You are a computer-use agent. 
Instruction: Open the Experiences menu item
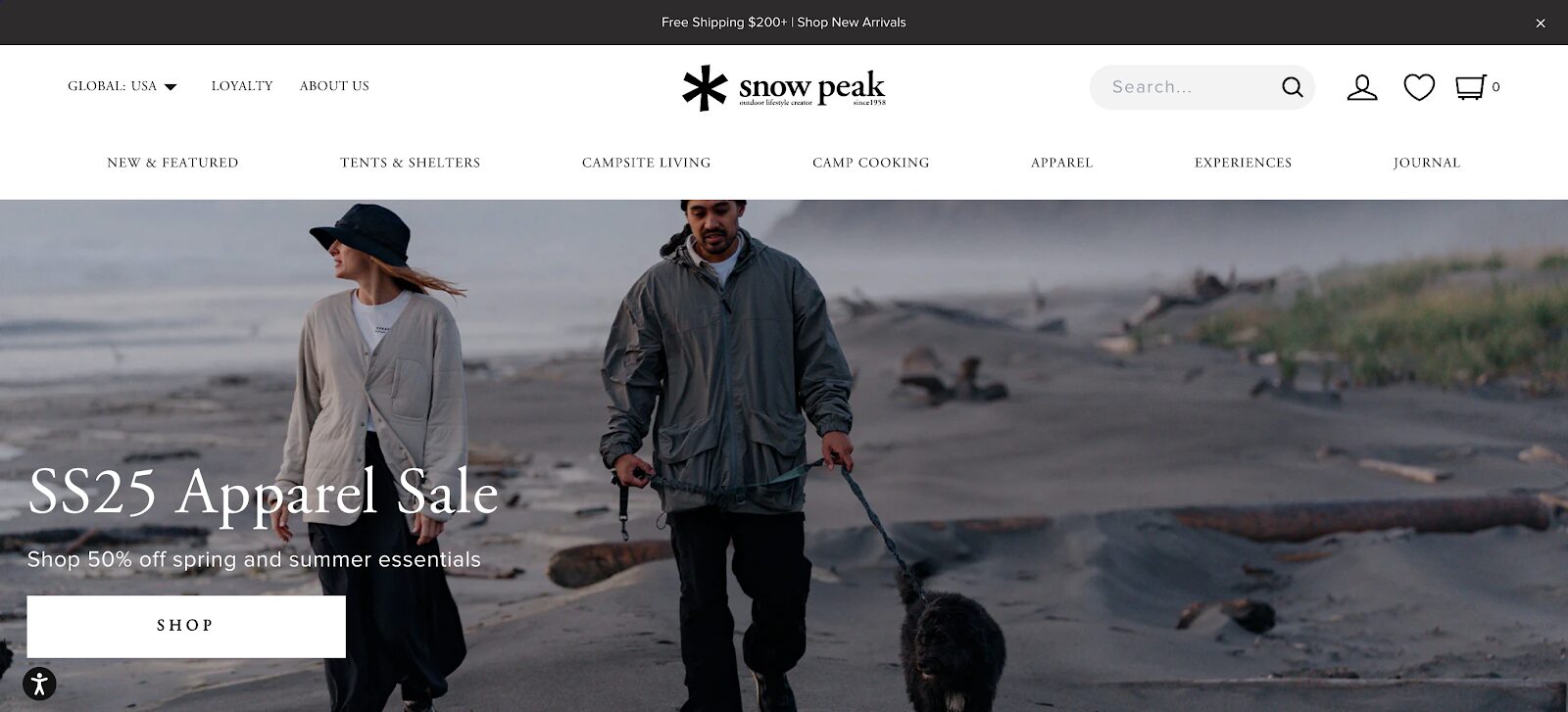click(x=1244, y=163)
